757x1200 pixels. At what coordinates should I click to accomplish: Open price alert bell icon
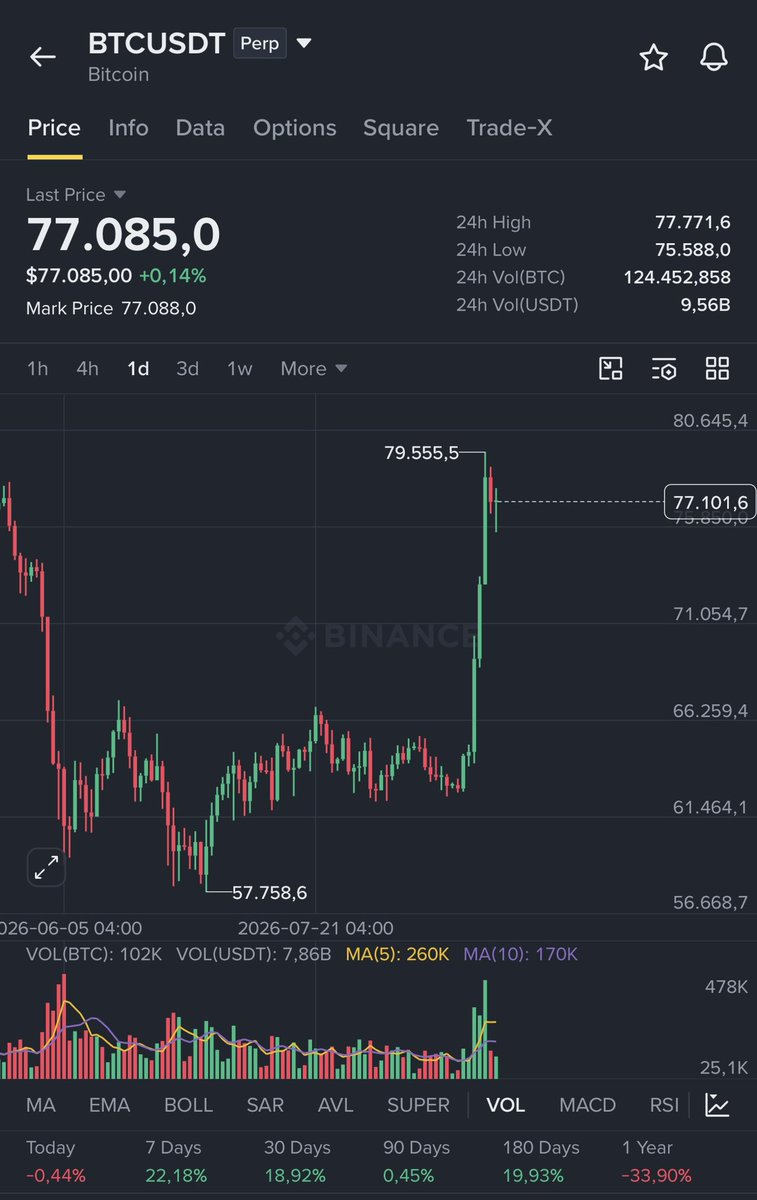pos(713,57)
